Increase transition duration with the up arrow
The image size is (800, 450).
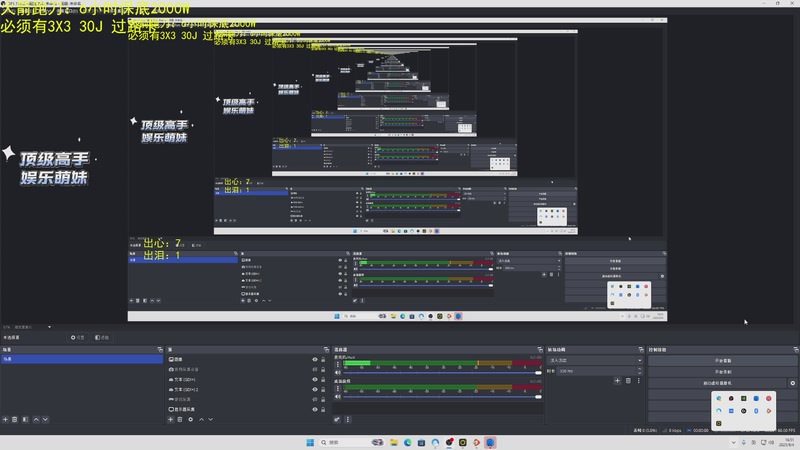click(x=640, y=369)
